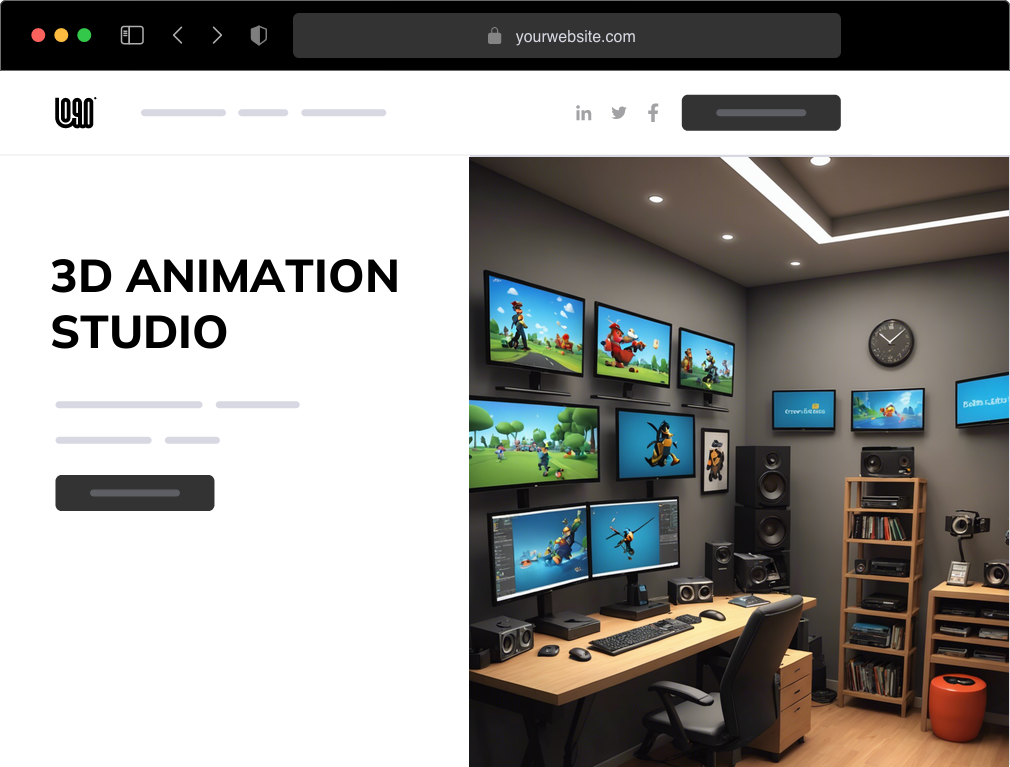The height and width of the screenshot is (767, 1010).
Task: Click the placeholder text bar under the heading
Action: point(128,404)
